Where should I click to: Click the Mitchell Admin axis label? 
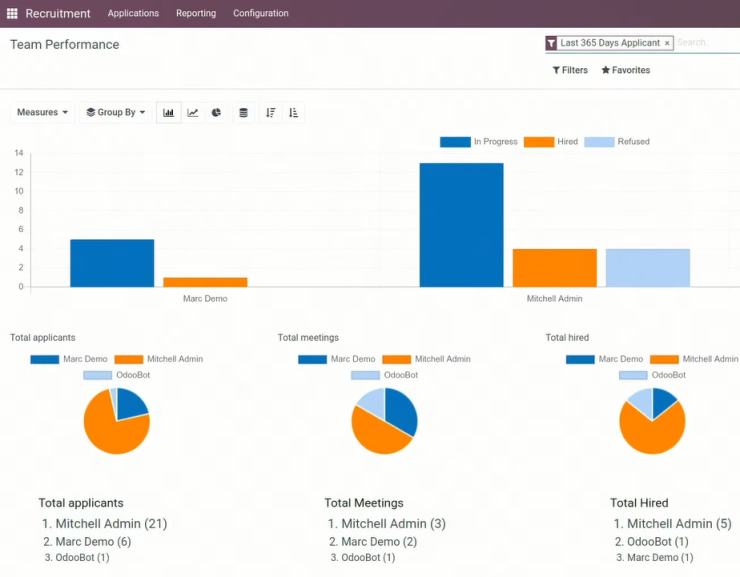click(x=555, y=299)
